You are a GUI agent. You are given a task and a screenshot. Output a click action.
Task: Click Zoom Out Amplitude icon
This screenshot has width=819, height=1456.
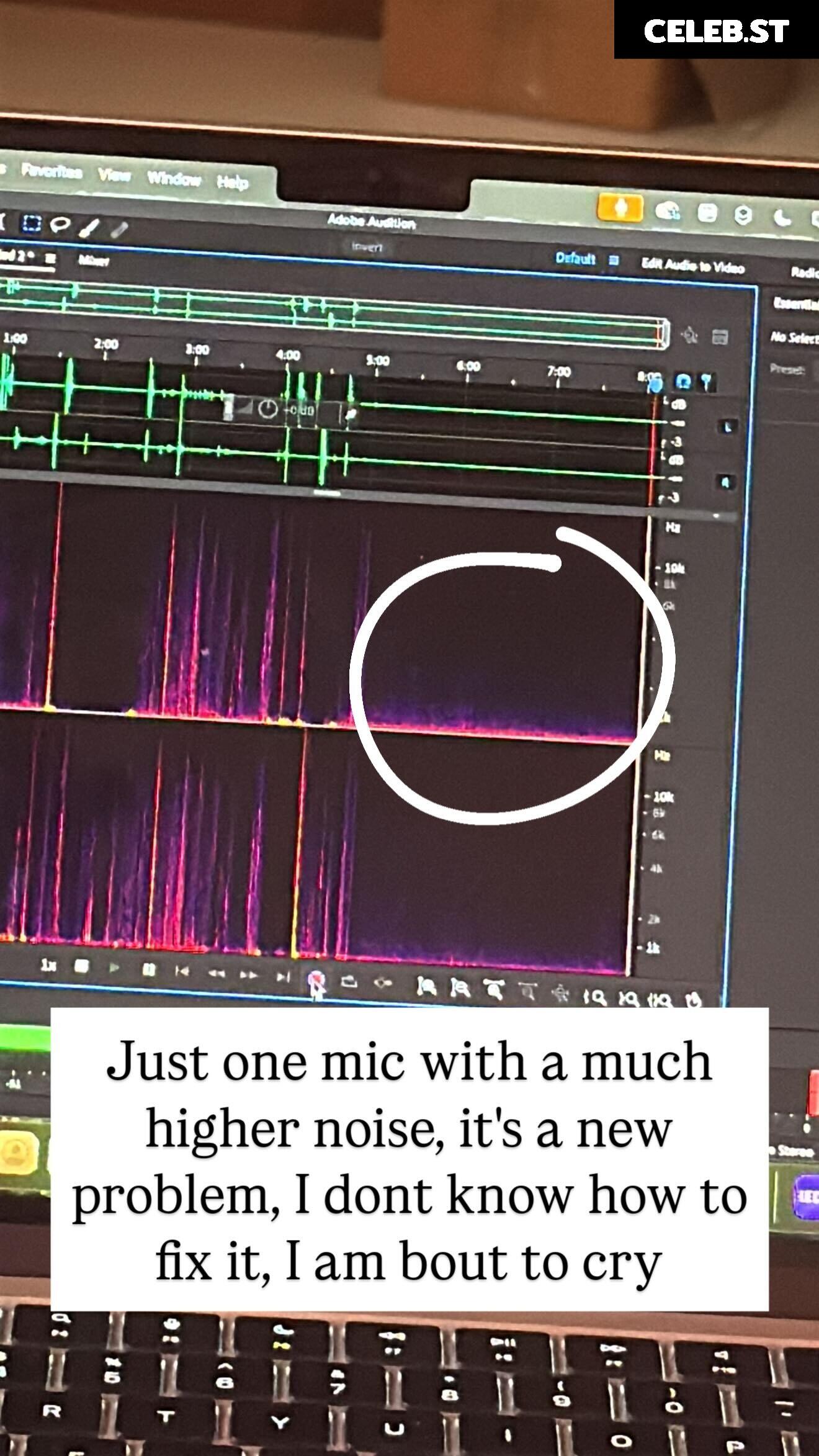coord(459,987)
